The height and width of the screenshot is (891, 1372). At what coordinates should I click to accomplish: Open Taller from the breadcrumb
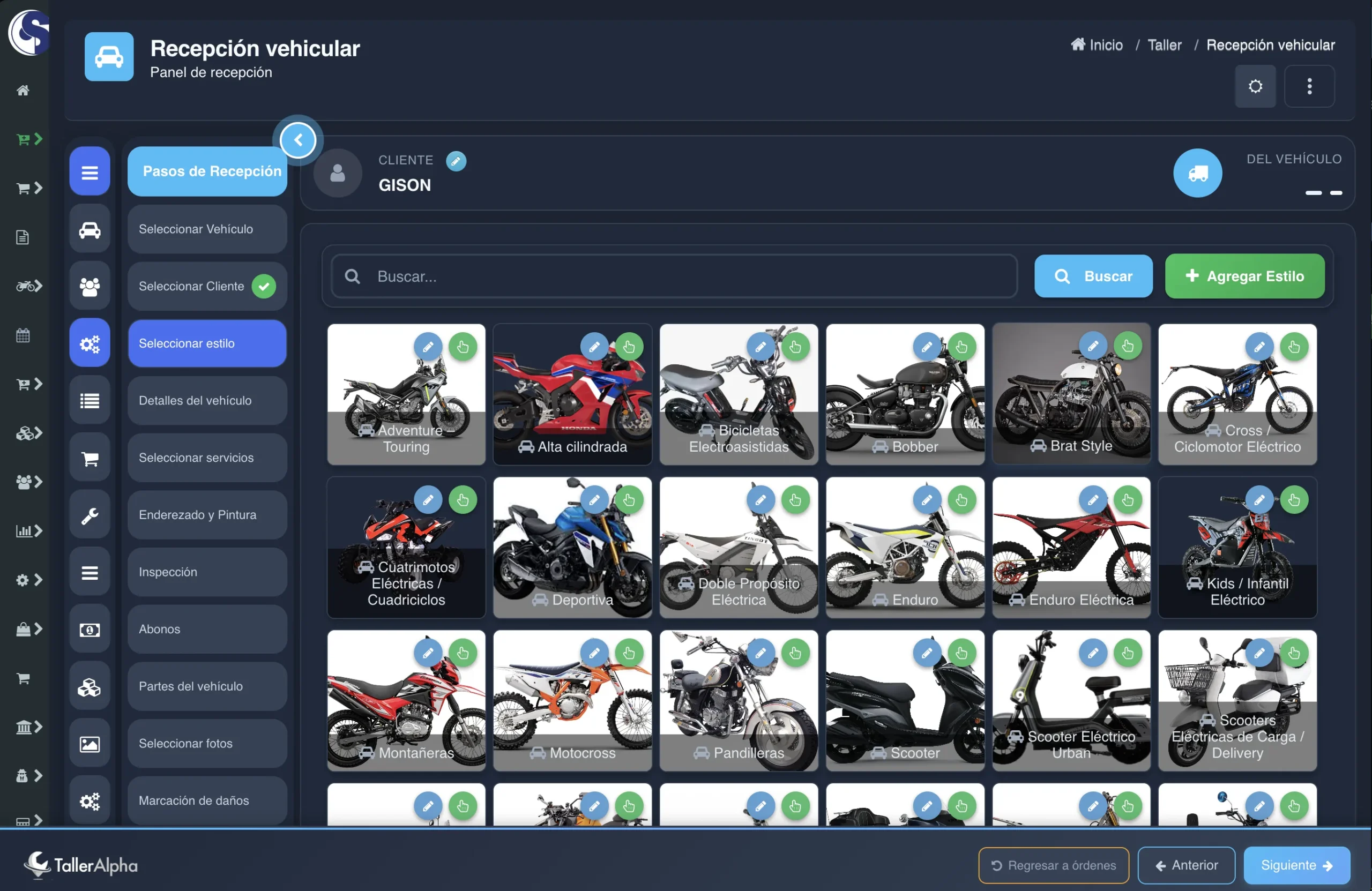click(1165, 44)
